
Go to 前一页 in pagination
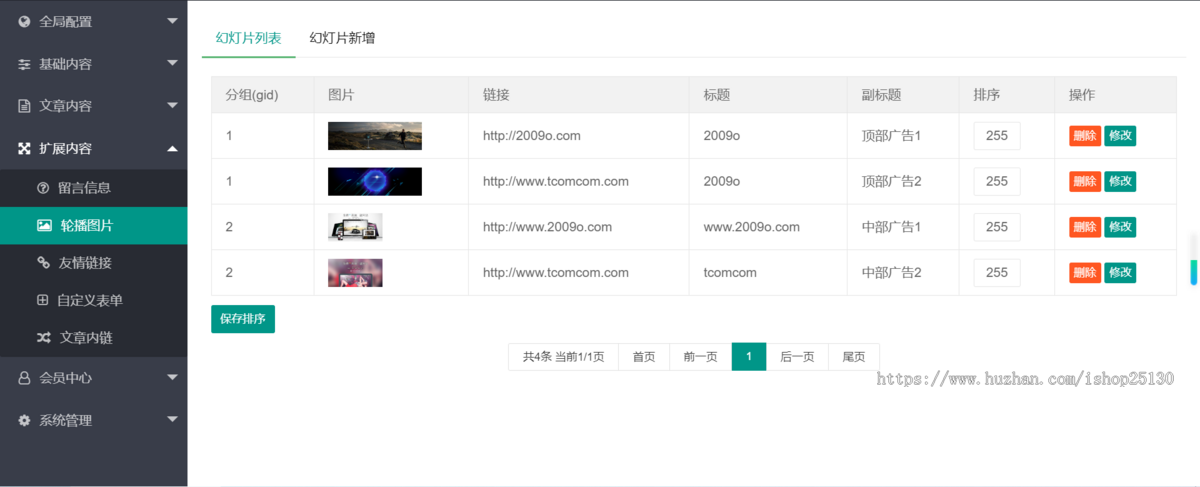(700, 357)
